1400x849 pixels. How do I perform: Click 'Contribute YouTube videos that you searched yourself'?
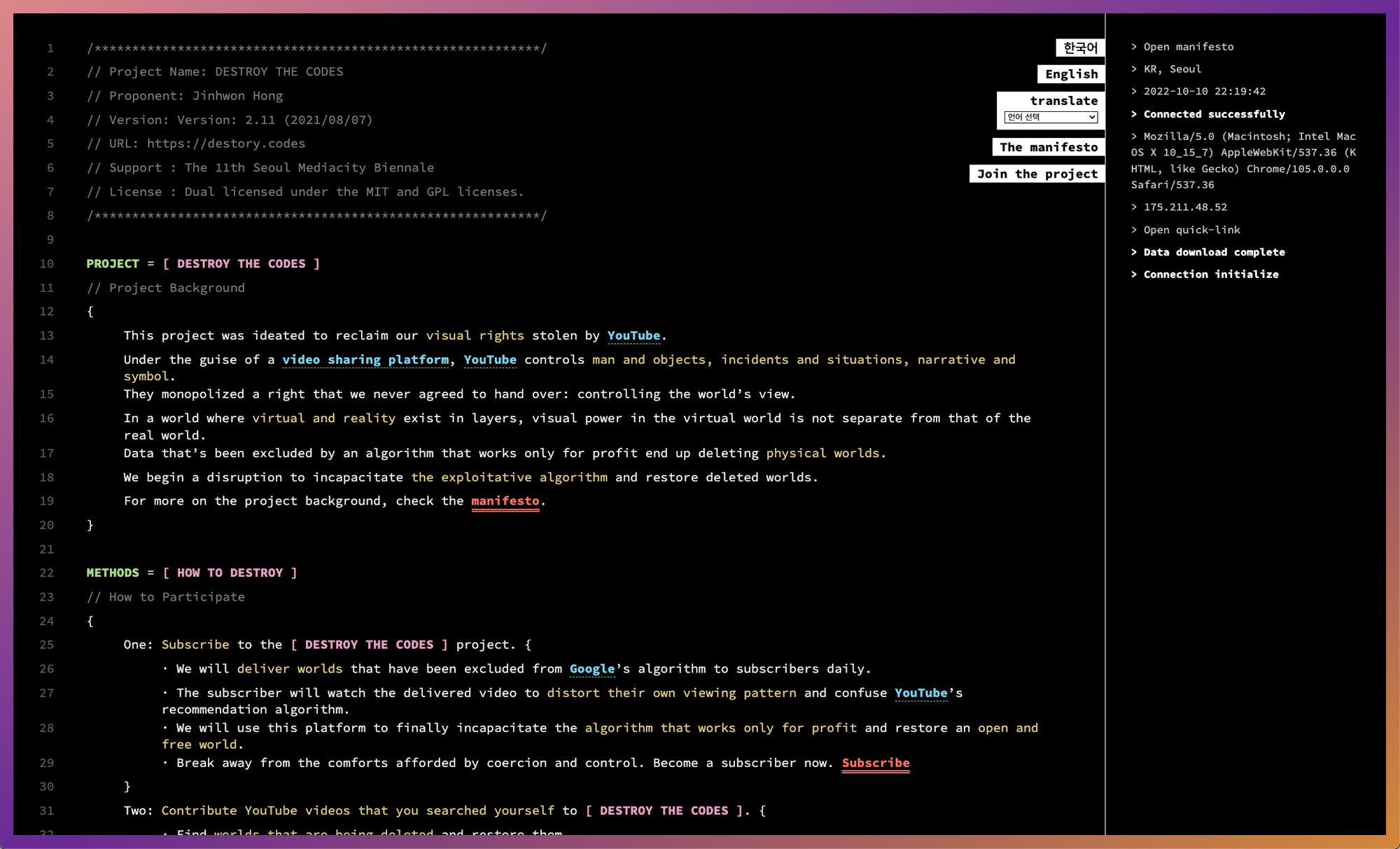click(358, 811)
